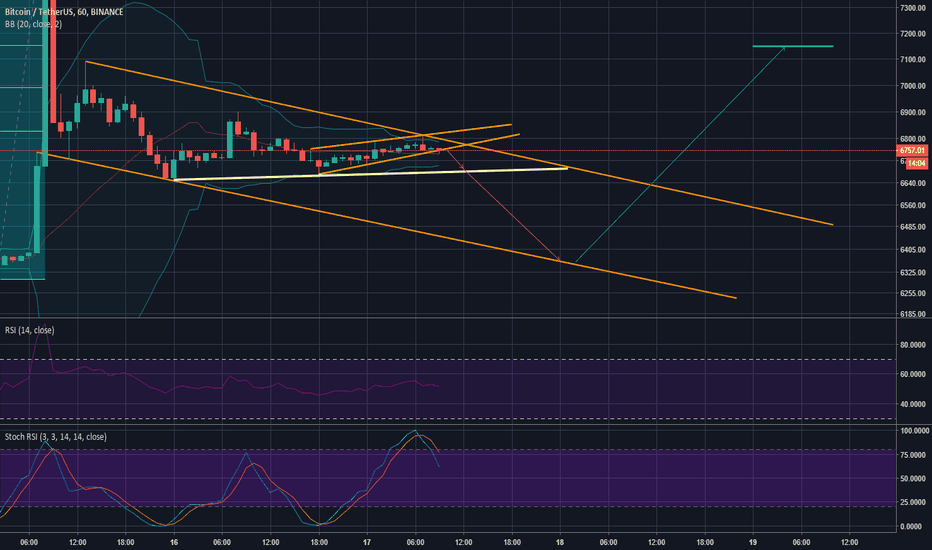Image resolution: width=932 pixels, height=550 pixels.
Task: Select the teal upward projection arrow
Action: coord(680,155)
